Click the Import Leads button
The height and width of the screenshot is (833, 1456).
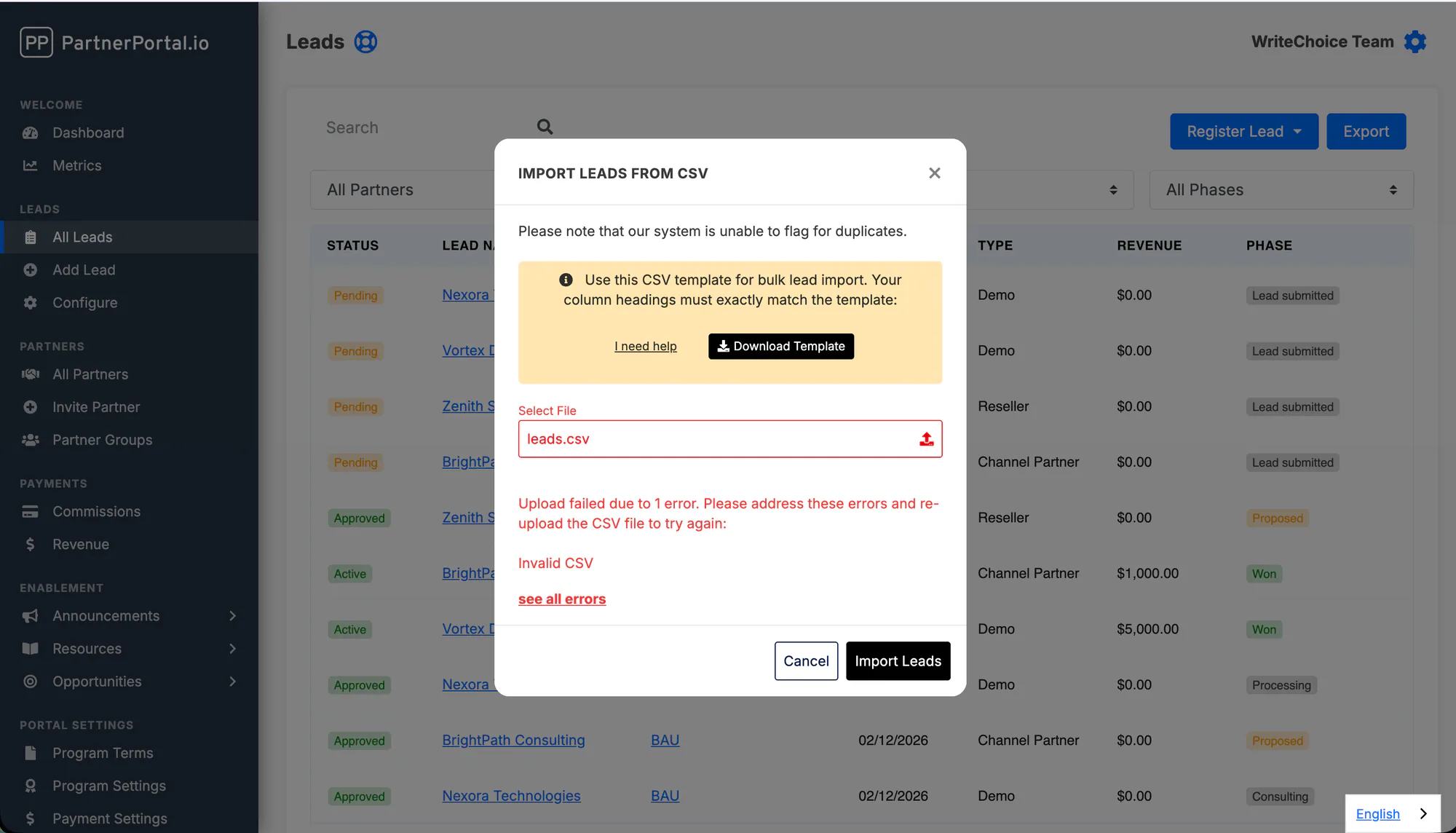pos(898,661)
